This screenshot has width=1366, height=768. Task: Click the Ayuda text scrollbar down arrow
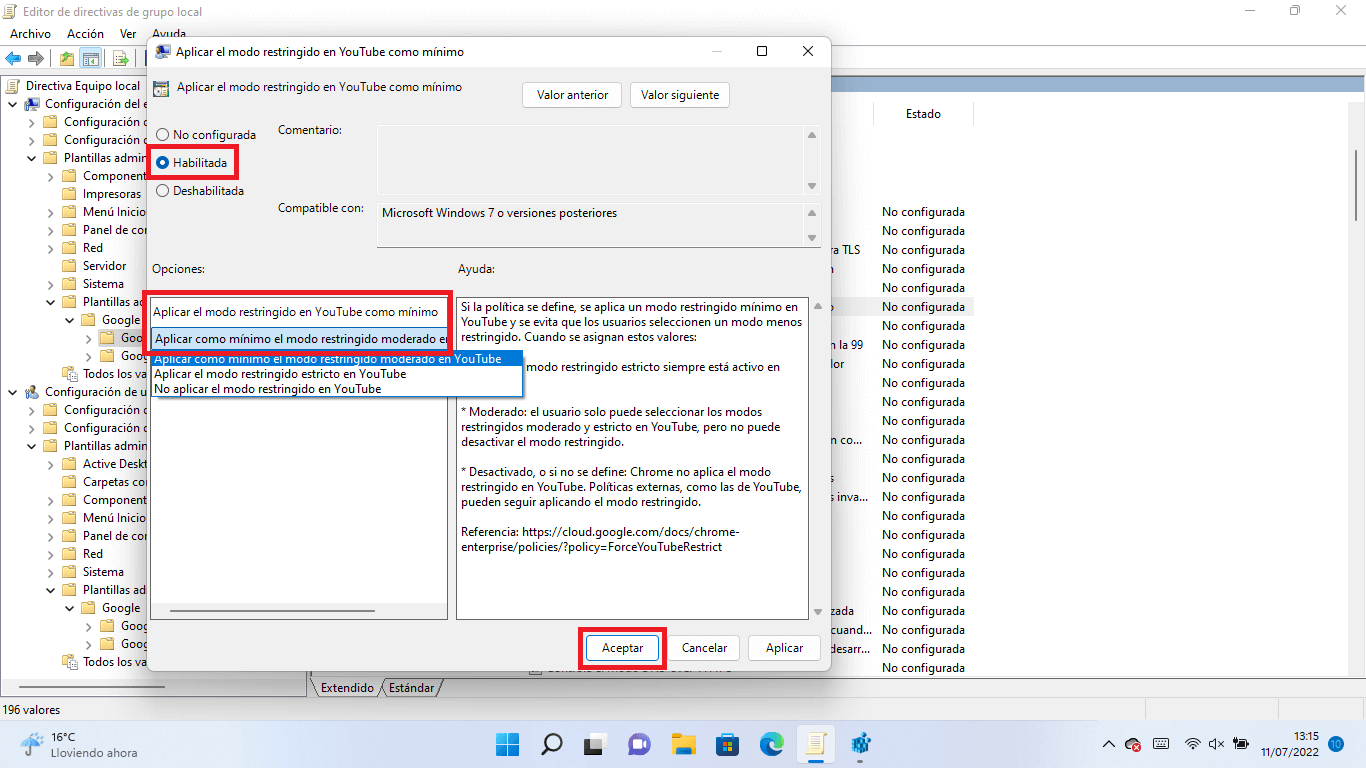[817, 611]
